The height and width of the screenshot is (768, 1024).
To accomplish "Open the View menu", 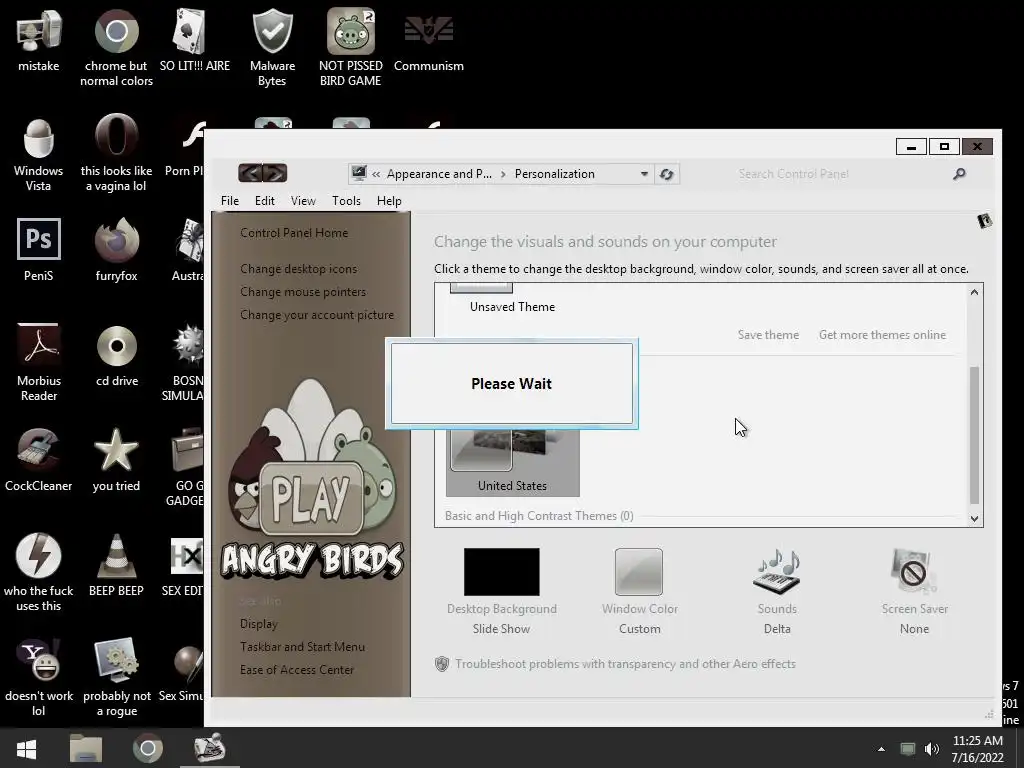I will pyautogui.click(x=303, y=200).
